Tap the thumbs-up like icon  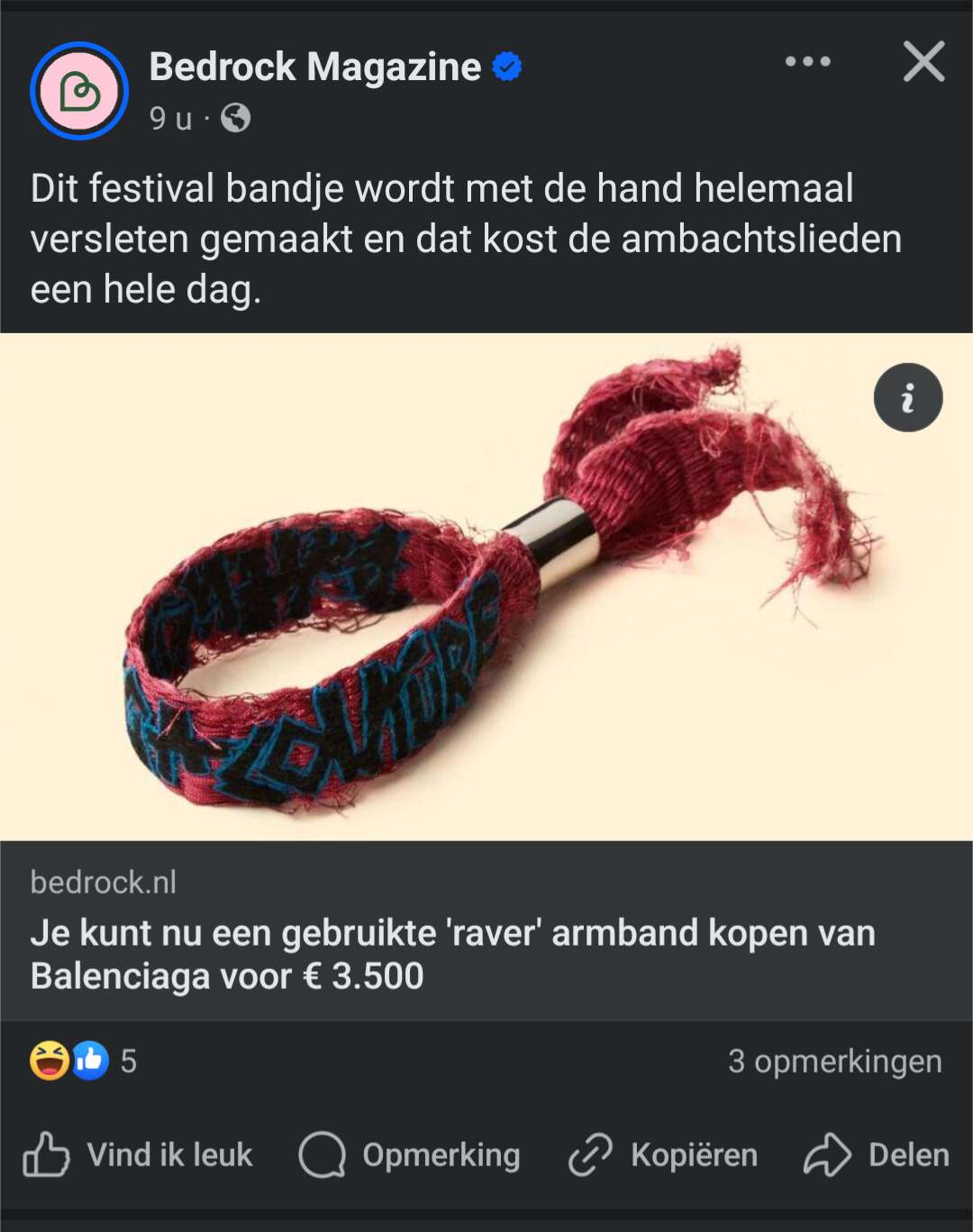[x=46, y=1155]
